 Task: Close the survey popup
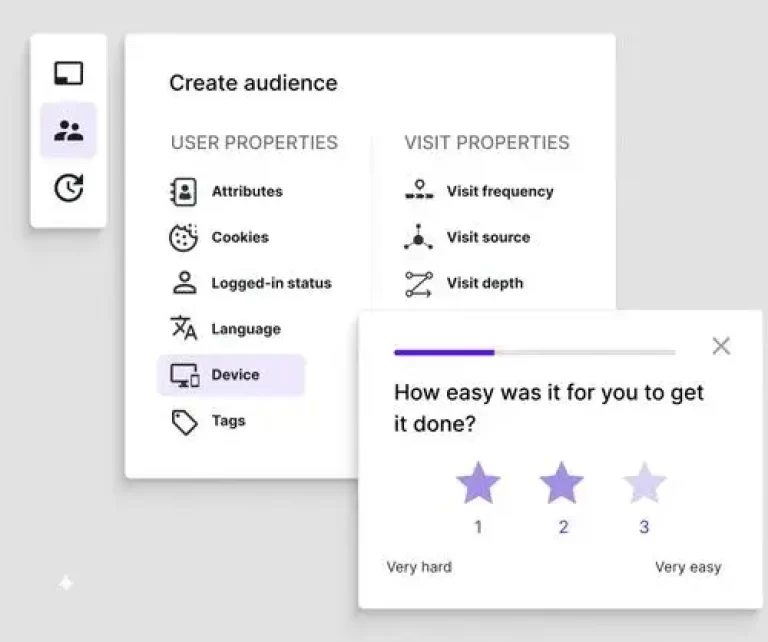tap(721, 346)
